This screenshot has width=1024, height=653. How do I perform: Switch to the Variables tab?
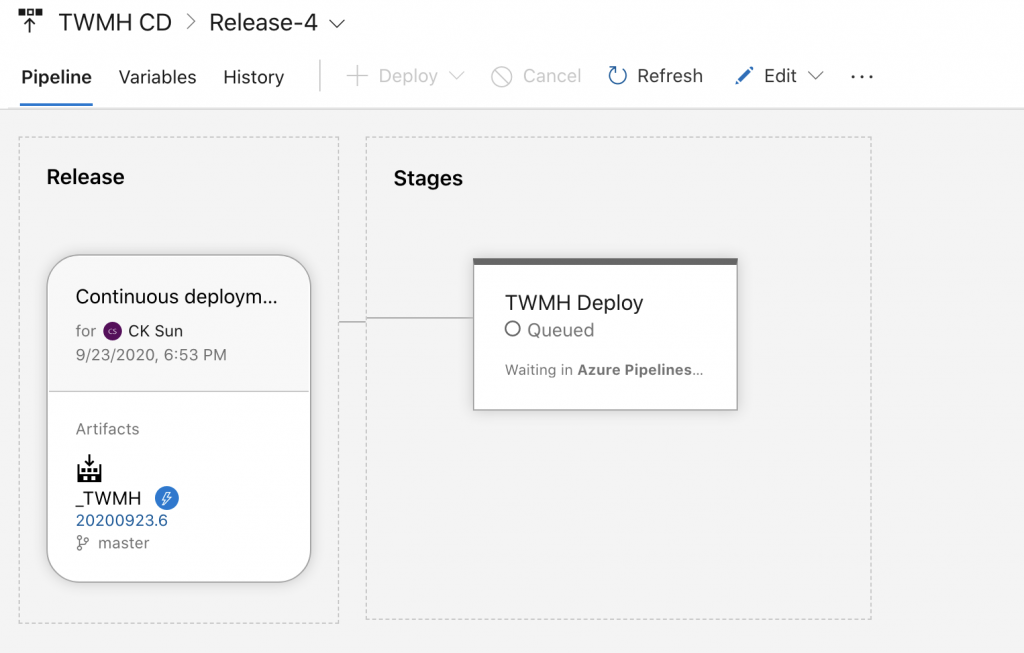157,77
